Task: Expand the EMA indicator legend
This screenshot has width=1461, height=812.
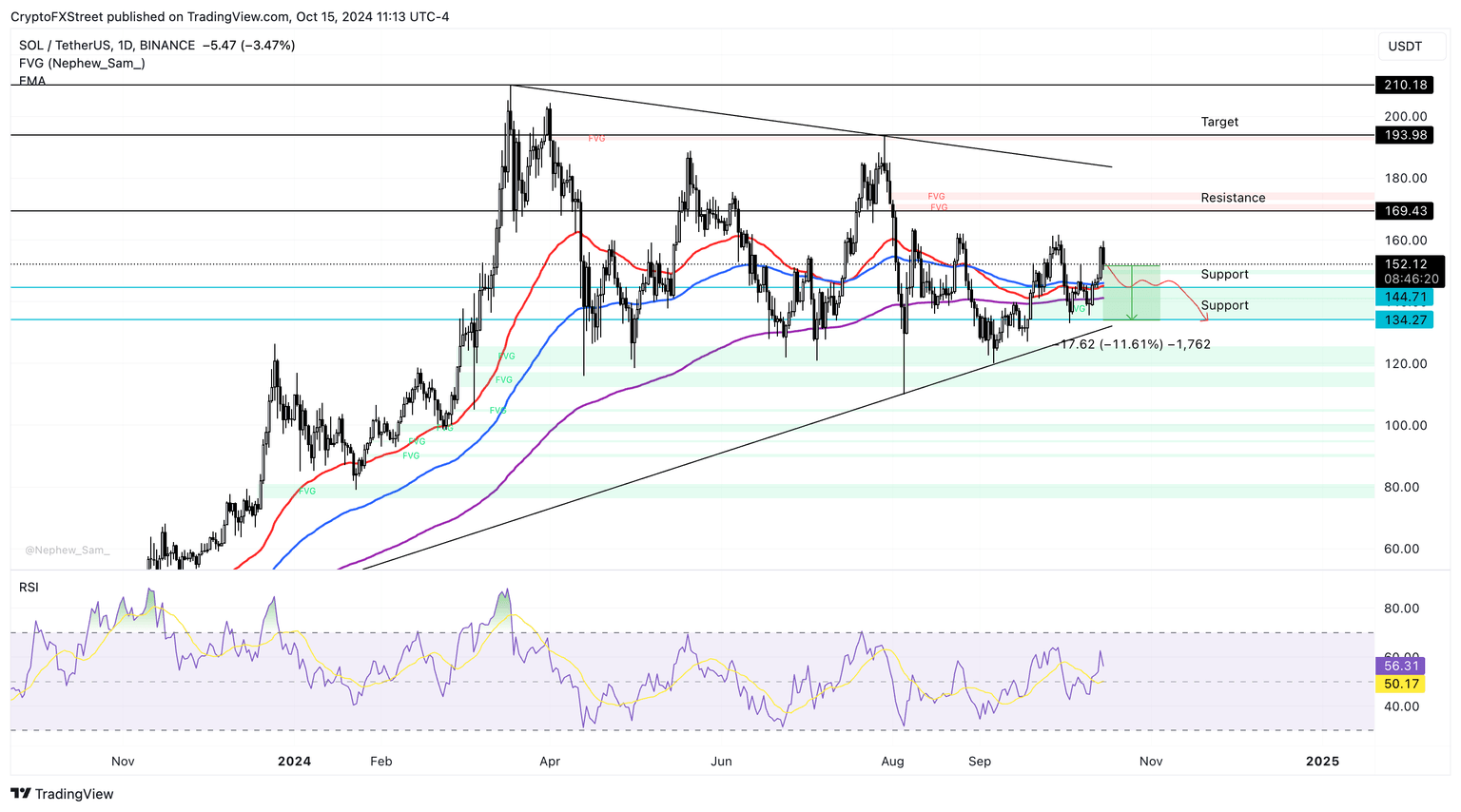Action: 32,81
